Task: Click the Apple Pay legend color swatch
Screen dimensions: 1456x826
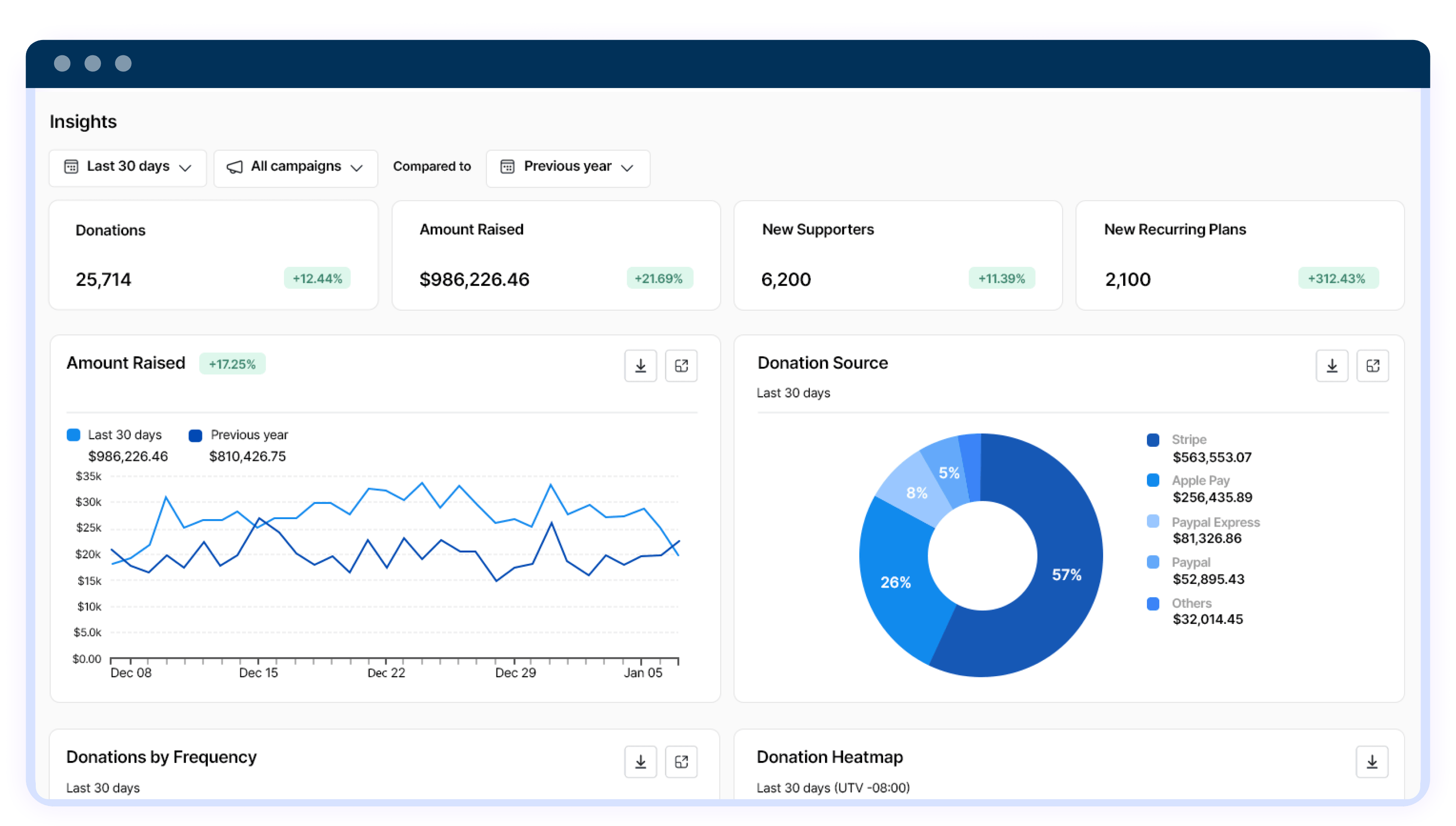Action: 1152,480
